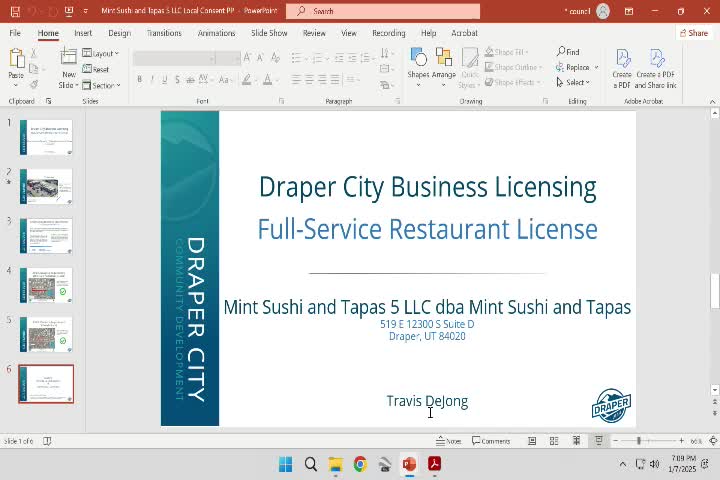Switch to Reading view icon
The image size is (720, 480).
tap(576, 441)
